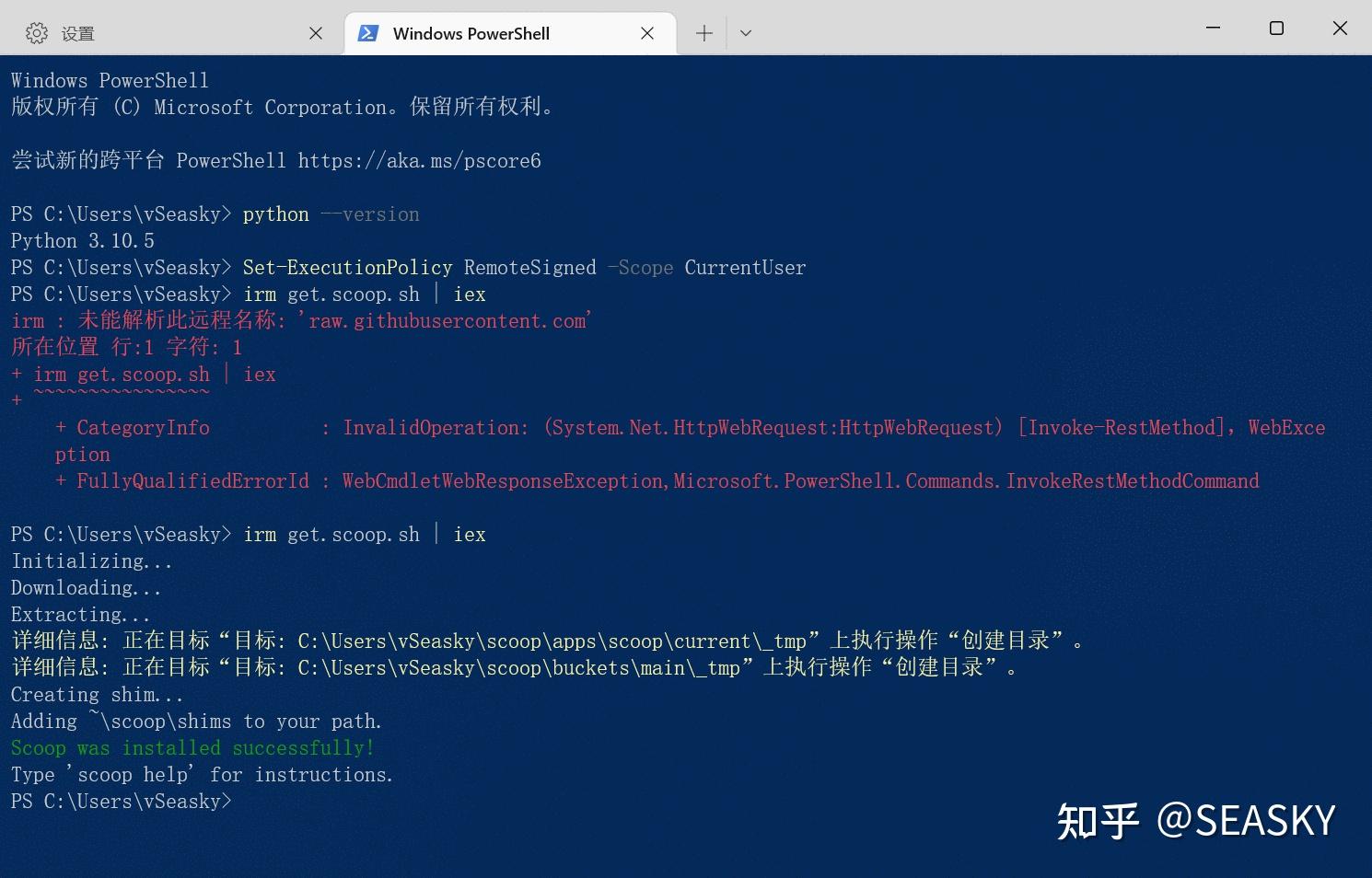Minimize the terminal window
This screenshot has width=1372, height=878.
point(1214,28)
